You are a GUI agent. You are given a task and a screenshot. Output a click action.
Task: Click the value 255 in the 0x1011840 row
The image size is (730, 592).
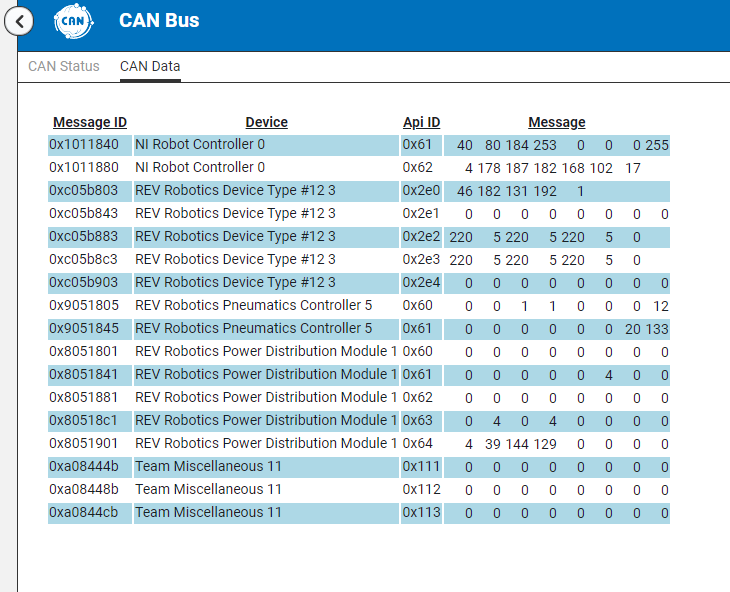tap(657, 146)
